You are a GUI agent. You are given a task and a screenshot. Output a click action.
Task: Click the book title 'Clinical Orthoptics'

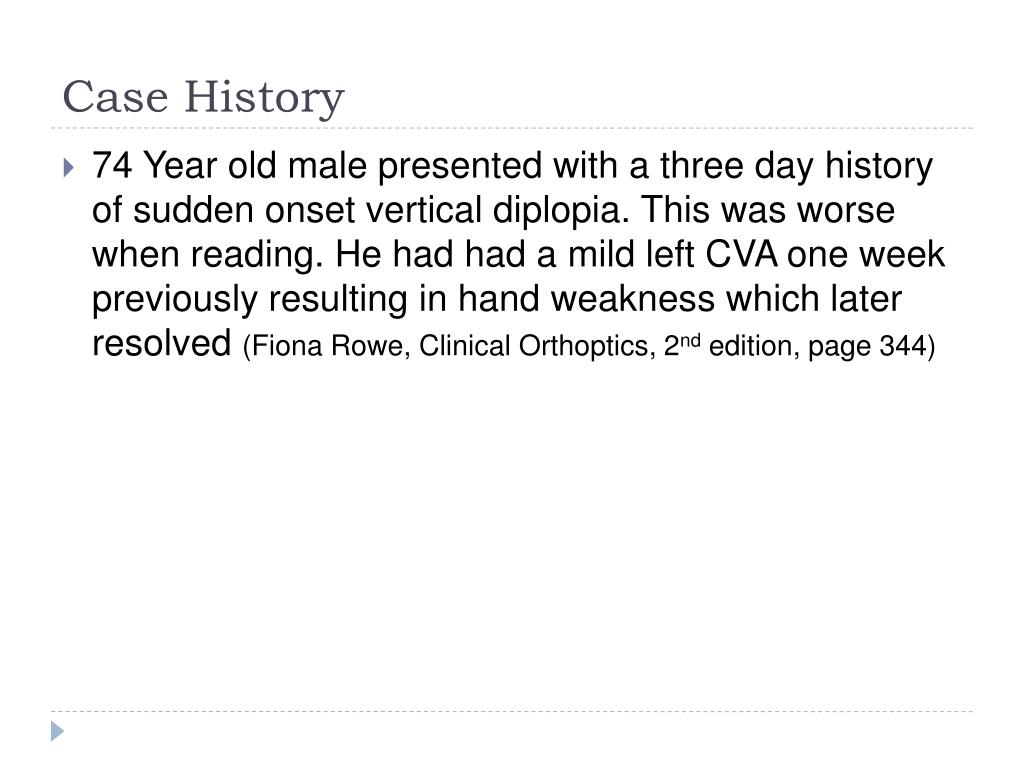(x=535, y=346)
